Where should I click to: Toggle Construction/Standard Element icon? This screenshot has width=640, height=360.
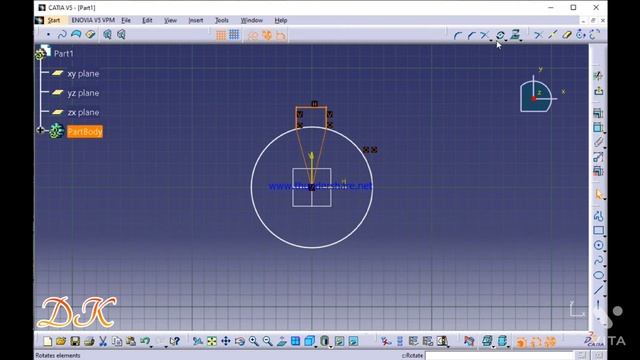click(253, 36)
